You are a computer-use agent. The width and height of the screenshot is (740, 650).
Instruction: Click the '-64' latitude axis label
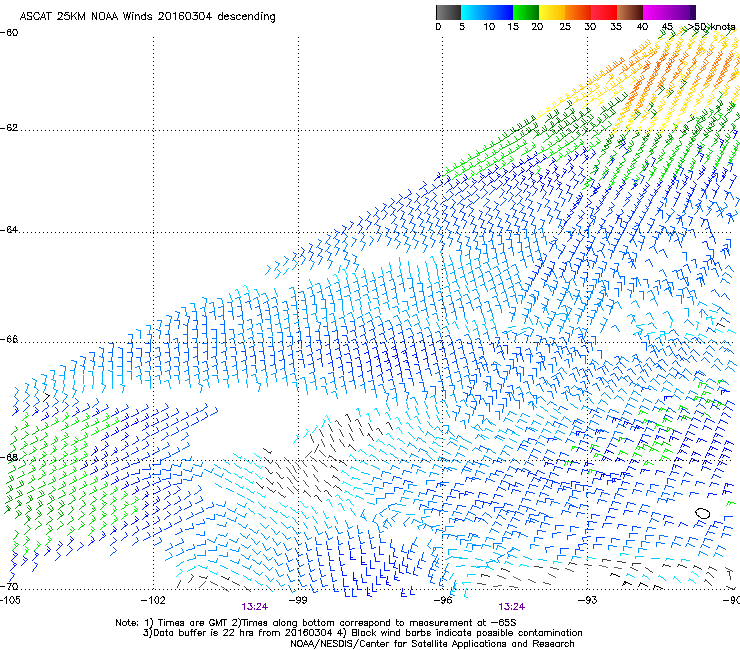9,230
